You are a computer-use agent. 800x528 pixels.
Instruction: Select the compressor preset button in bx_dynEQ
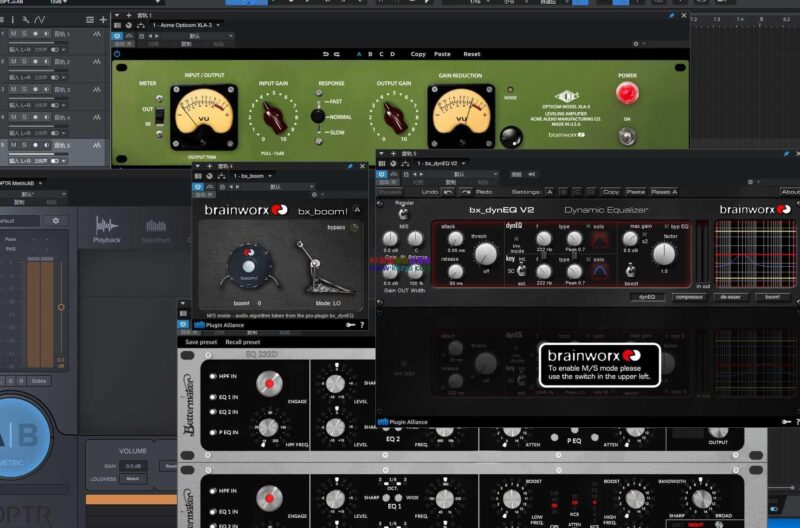(689, 297)
